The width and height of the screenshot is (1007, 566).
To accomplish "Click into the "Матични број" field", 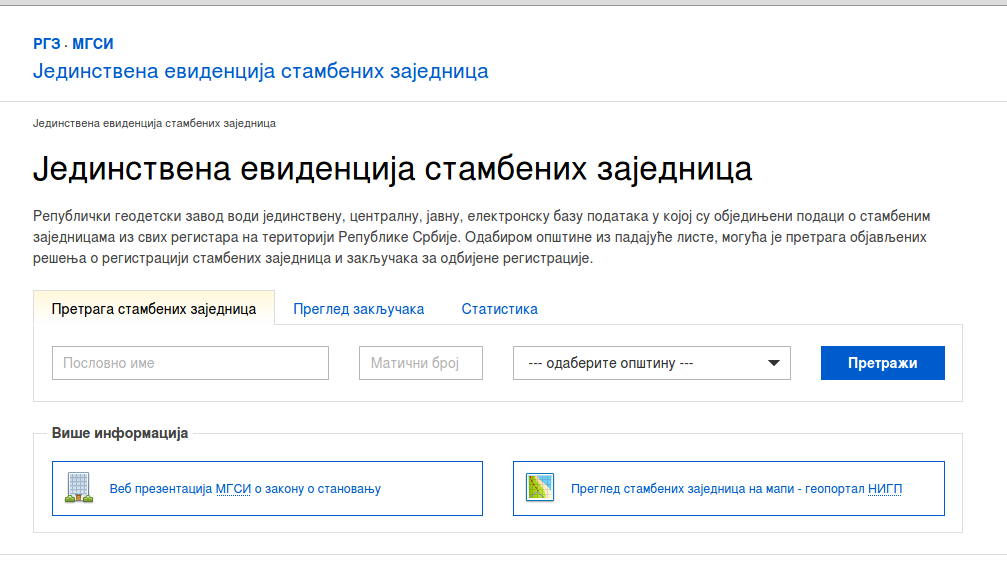I will [420, 363].
